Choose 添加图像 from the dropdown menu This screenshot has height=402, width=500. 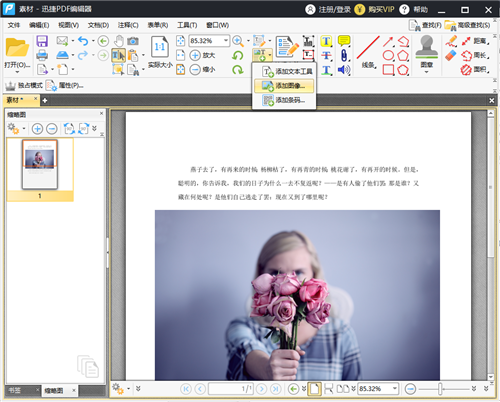pyautogui.click(x=284, y=86)
